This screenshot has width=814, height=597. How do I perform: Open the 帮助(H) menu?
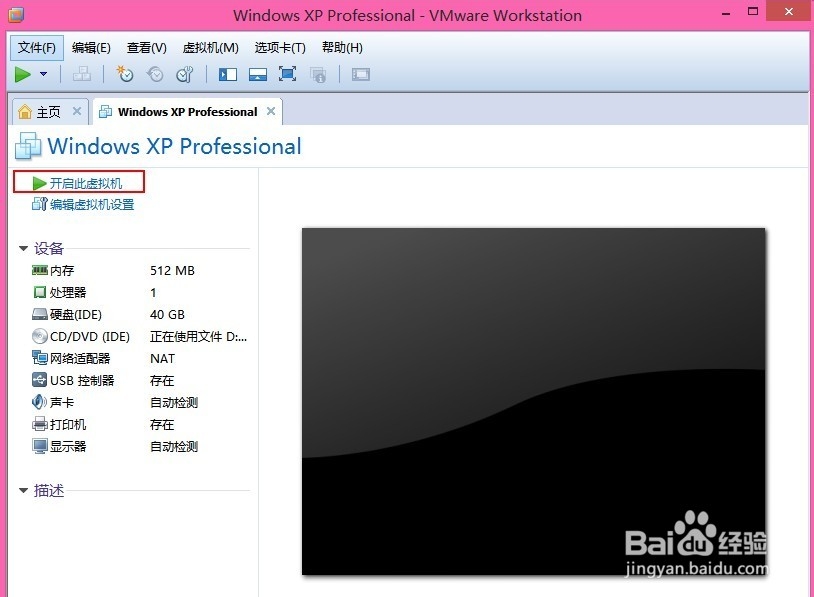tap(342, 48)
